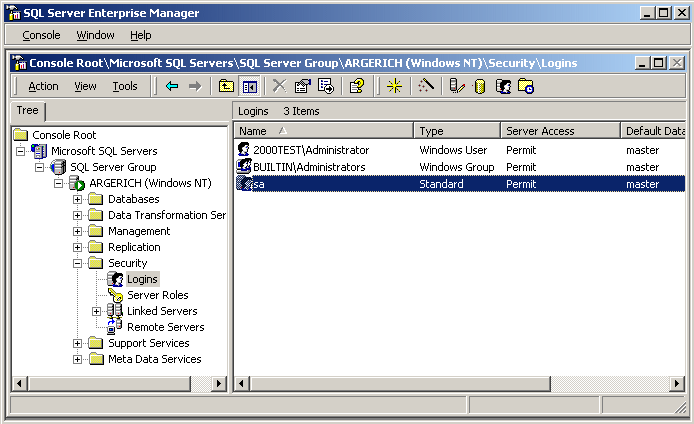Minimize the inner Logins console window
This screenshot has width=694, height=424.
(x=642, y=63)
